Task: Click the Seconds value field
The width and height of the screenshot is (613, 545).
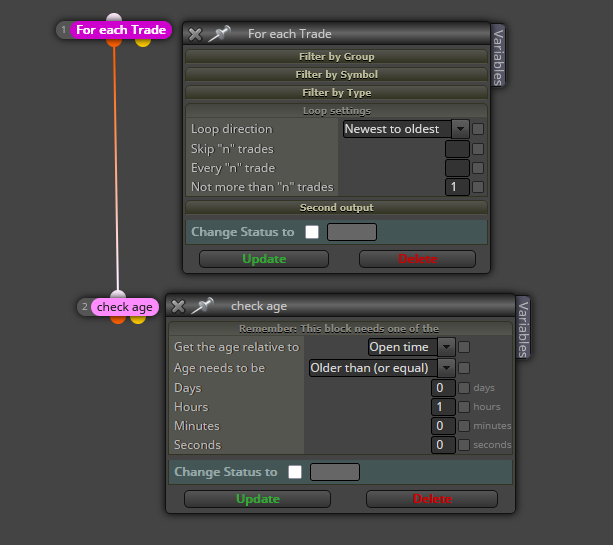Action: tap(443, 445)
